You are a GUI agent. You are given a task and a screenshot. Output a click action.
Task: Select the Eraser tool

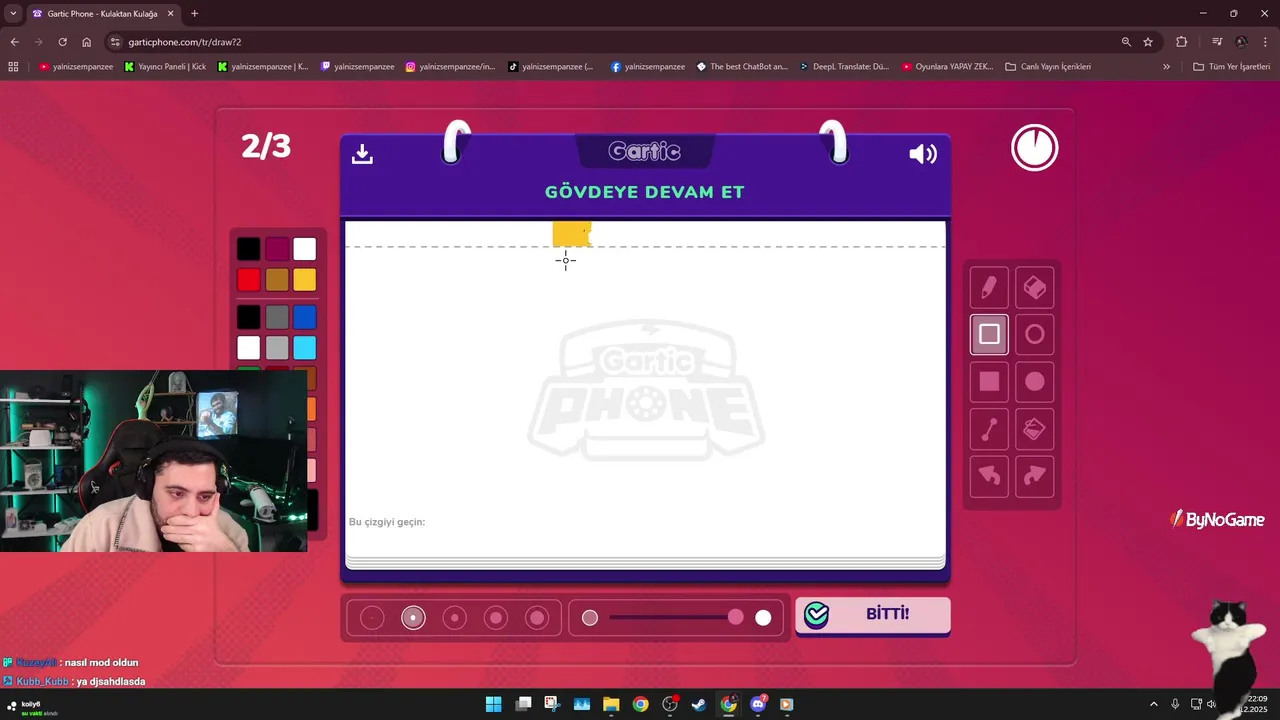point(1035,288)
